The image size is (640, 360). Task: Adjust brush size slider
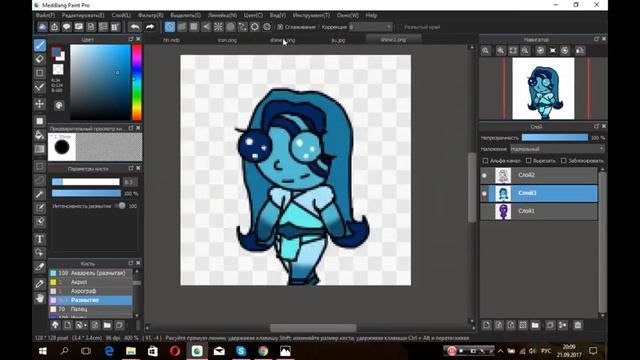pyautogui.click(x=86, y=182)
